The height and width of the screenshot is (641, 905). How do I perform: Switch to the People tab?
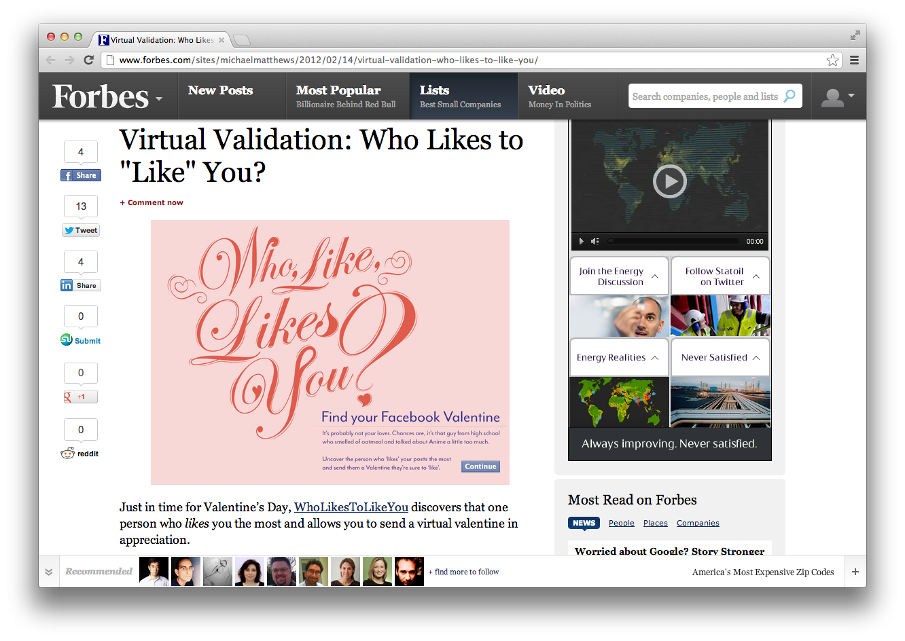point(621,523)
